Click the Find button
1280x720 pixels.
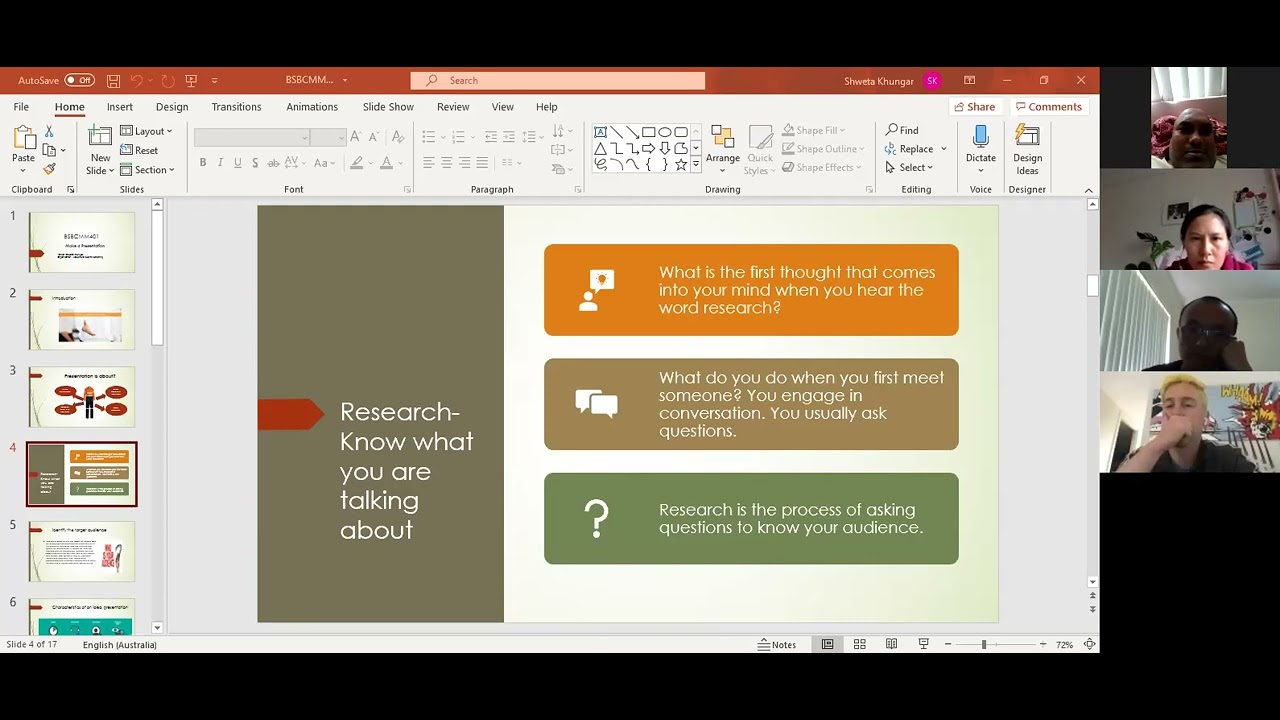902,130
